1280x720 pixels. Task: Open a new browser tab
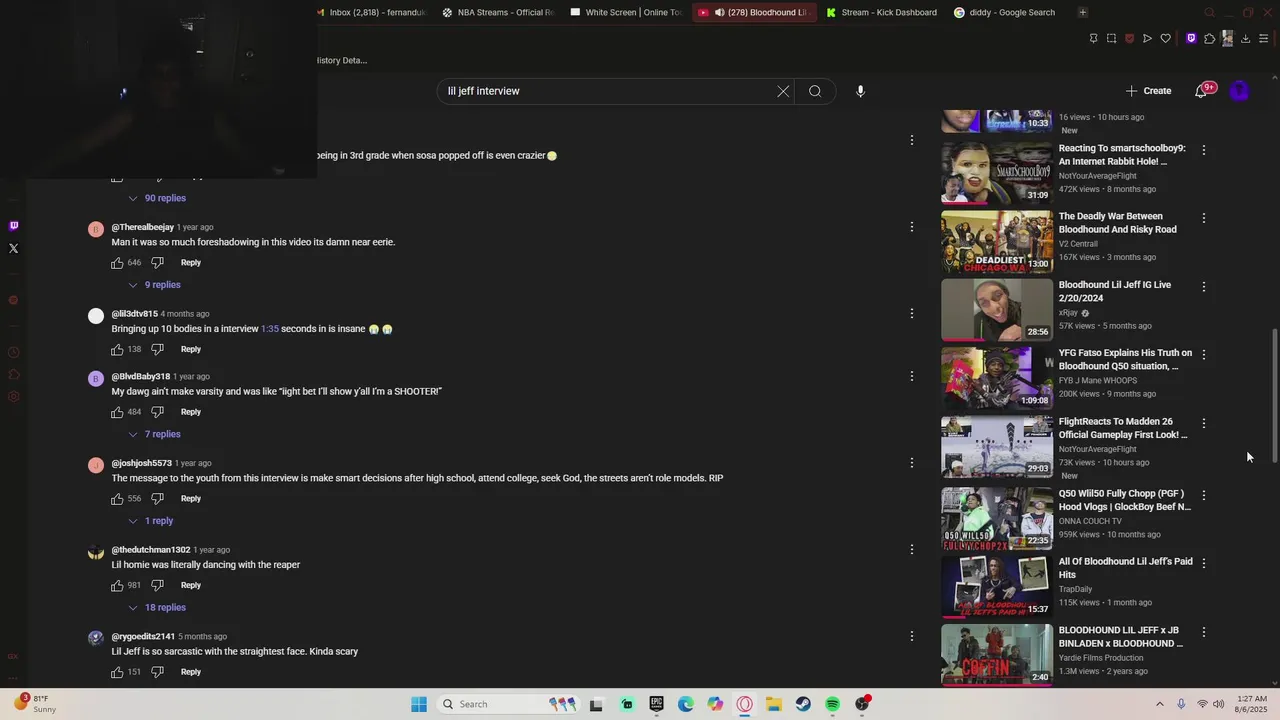click(1082, 12)
